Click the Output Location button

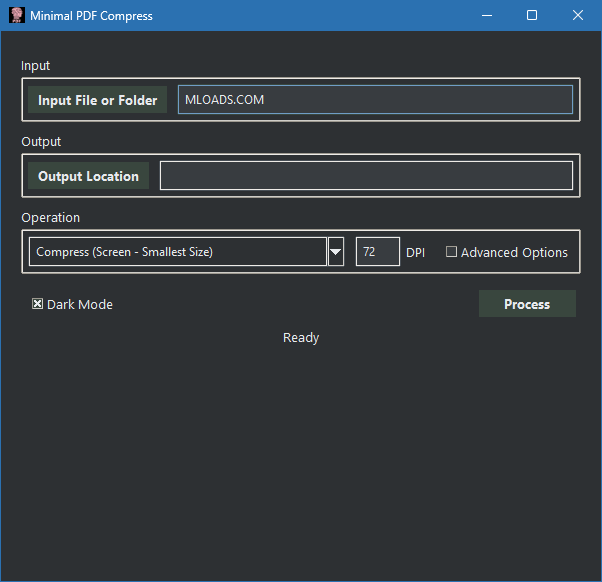[88, 176]
